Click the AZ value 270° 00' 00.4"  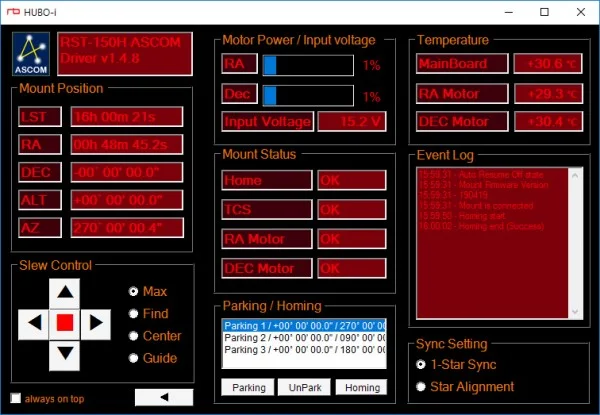pyautogui.click(x=127, y=228)
